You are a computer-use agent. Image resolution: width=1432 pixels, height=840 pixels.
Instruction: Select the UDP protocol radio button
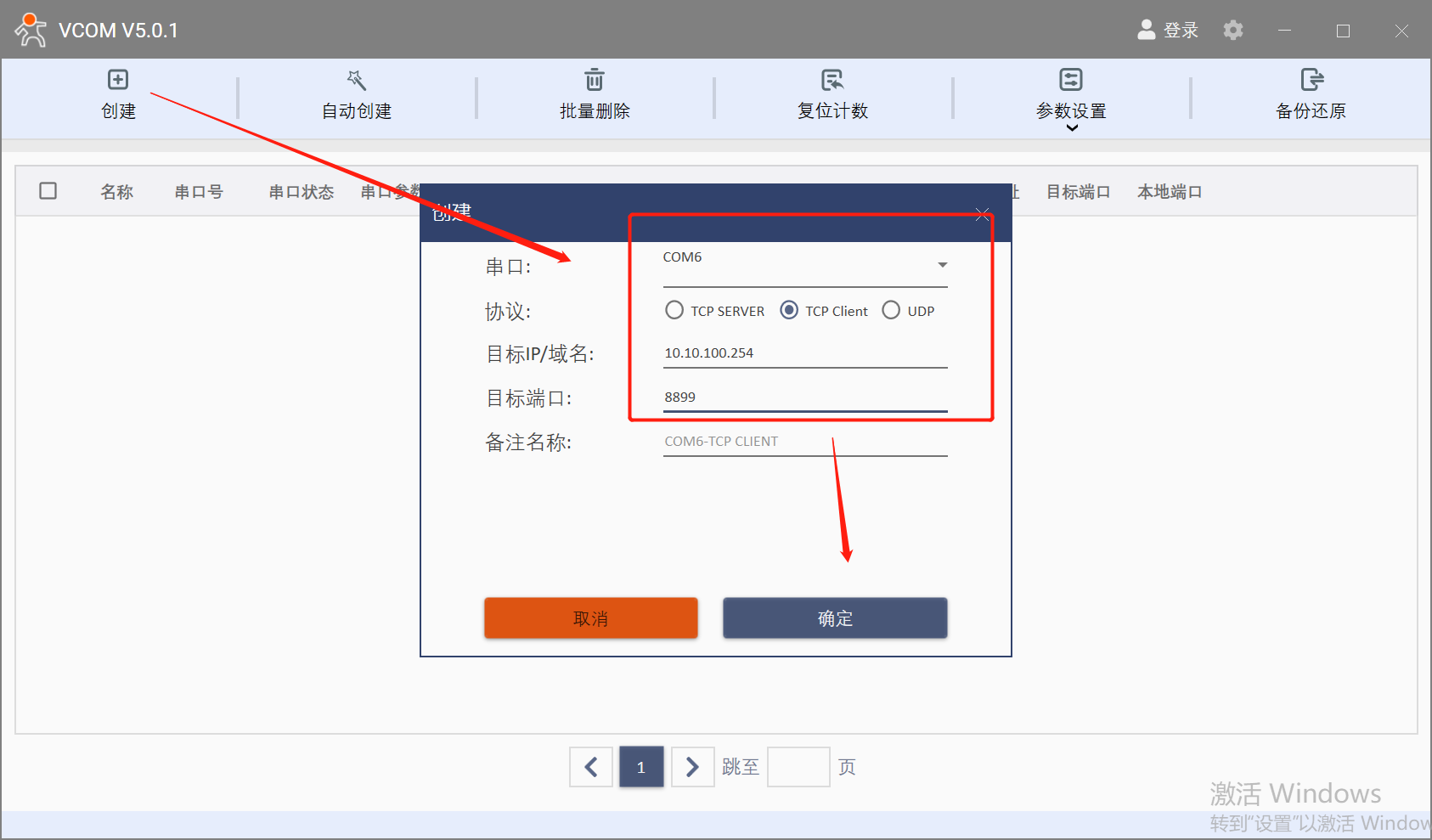(x=891, y=310)
